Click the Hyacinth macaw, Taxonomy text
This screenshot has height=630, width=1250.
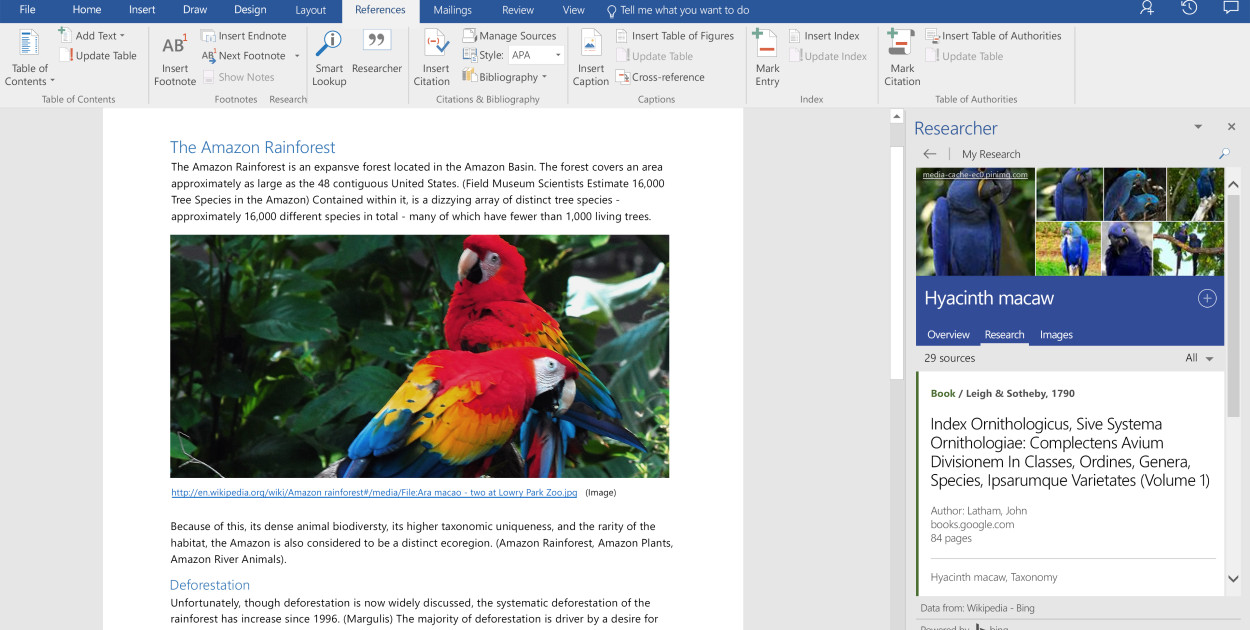993,577
